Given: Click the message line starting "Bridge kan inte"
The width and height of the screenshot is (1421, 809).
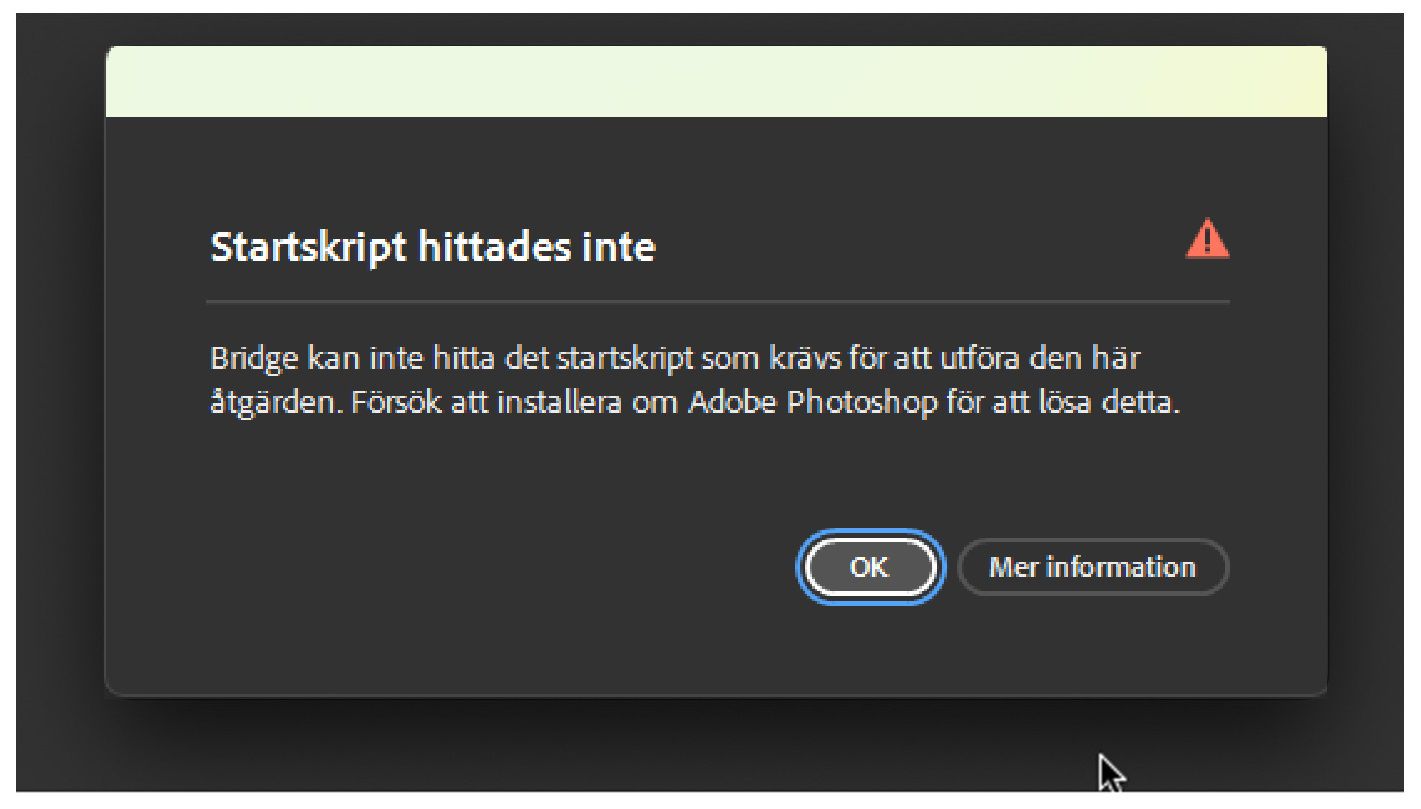Looking at the screenshot, I should (674, 358).
